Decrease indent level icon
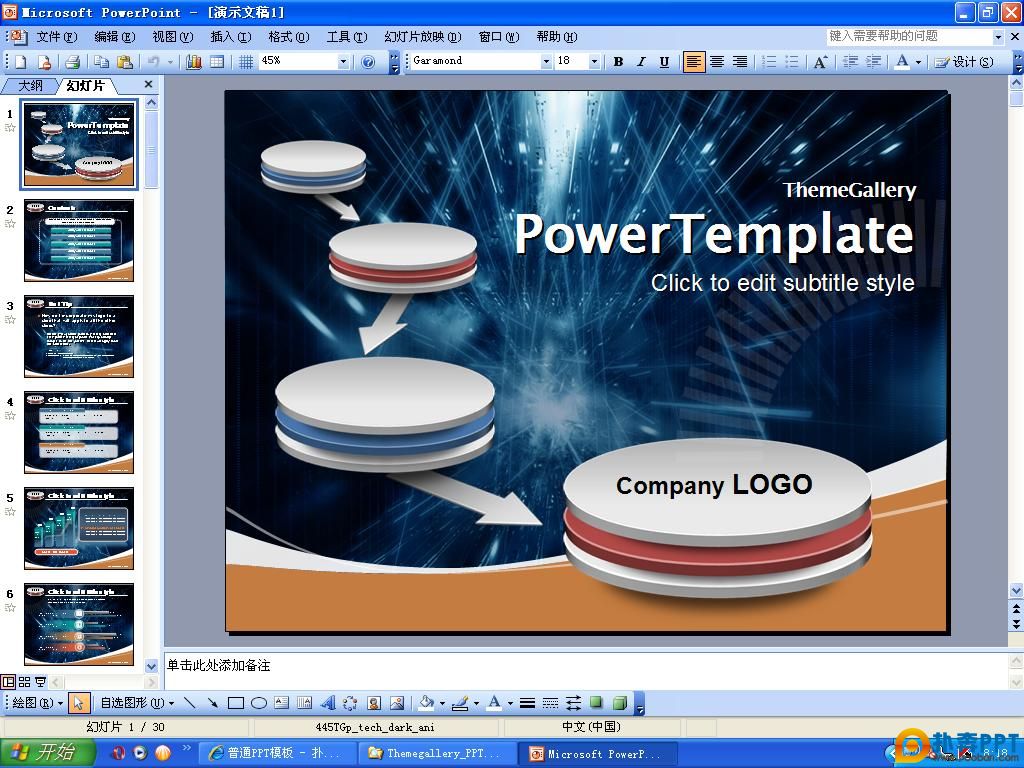 click(850, 61)
